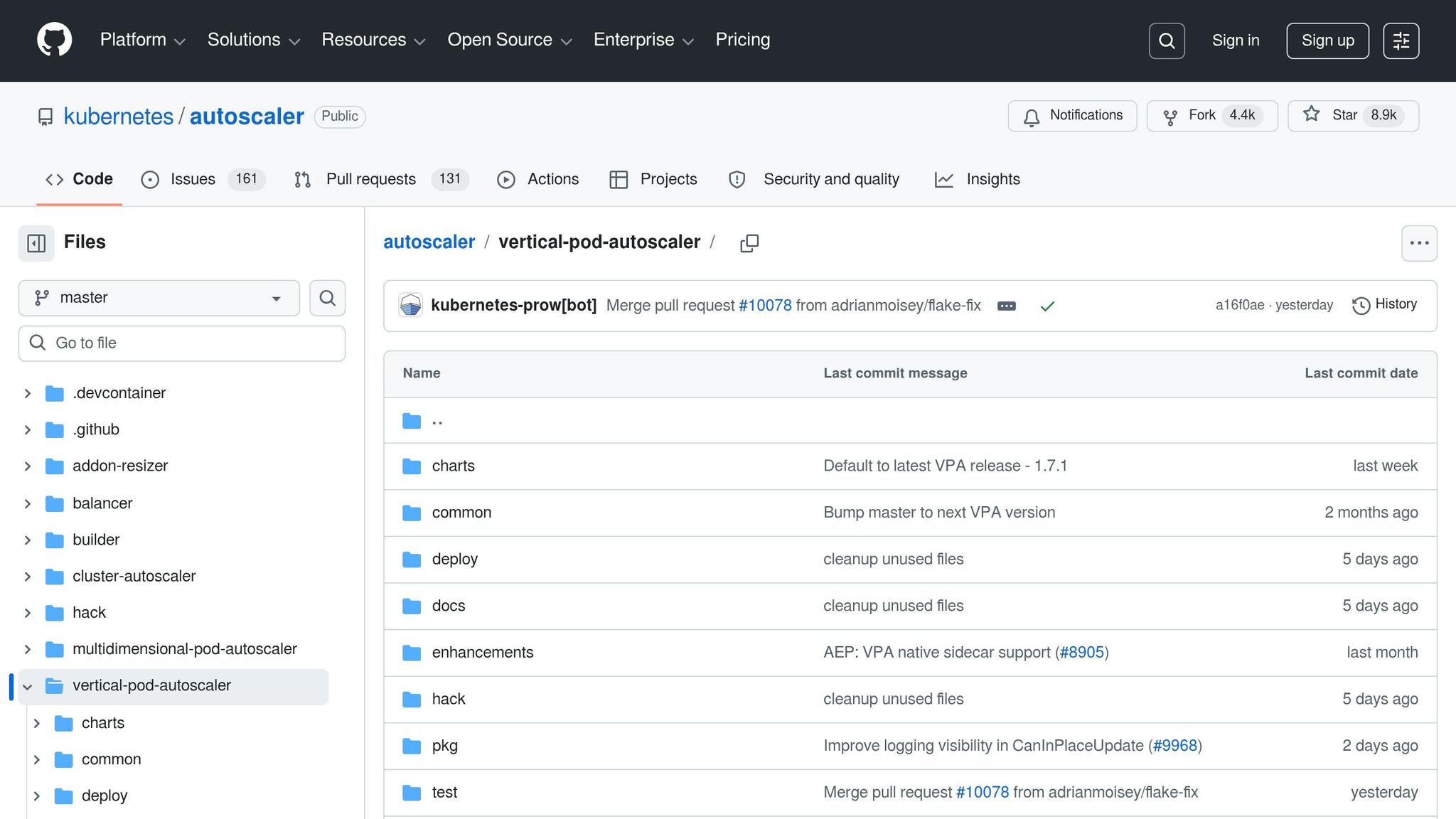The width and height of the screenshot is (1456, 819).
Task: Open commit a16f0ae hash link
Action: [1240, 306]
